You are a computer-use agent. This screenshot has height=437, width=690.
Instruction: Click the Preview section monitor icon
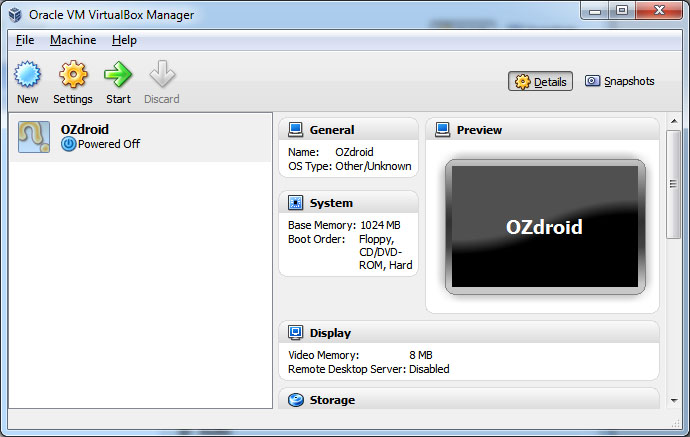point(442,130)
